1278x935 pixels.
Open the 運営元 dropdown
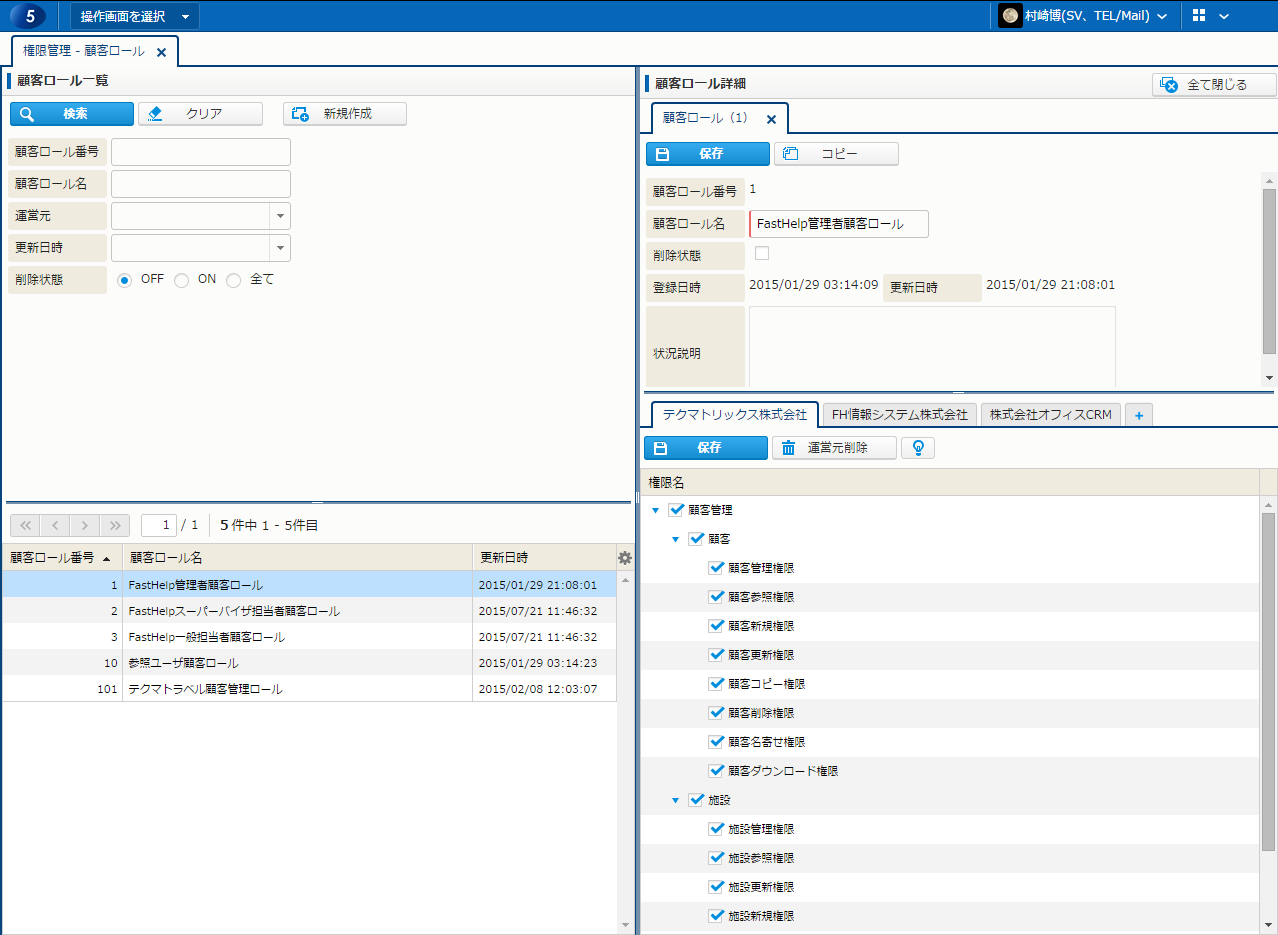(x=280, y=216)
